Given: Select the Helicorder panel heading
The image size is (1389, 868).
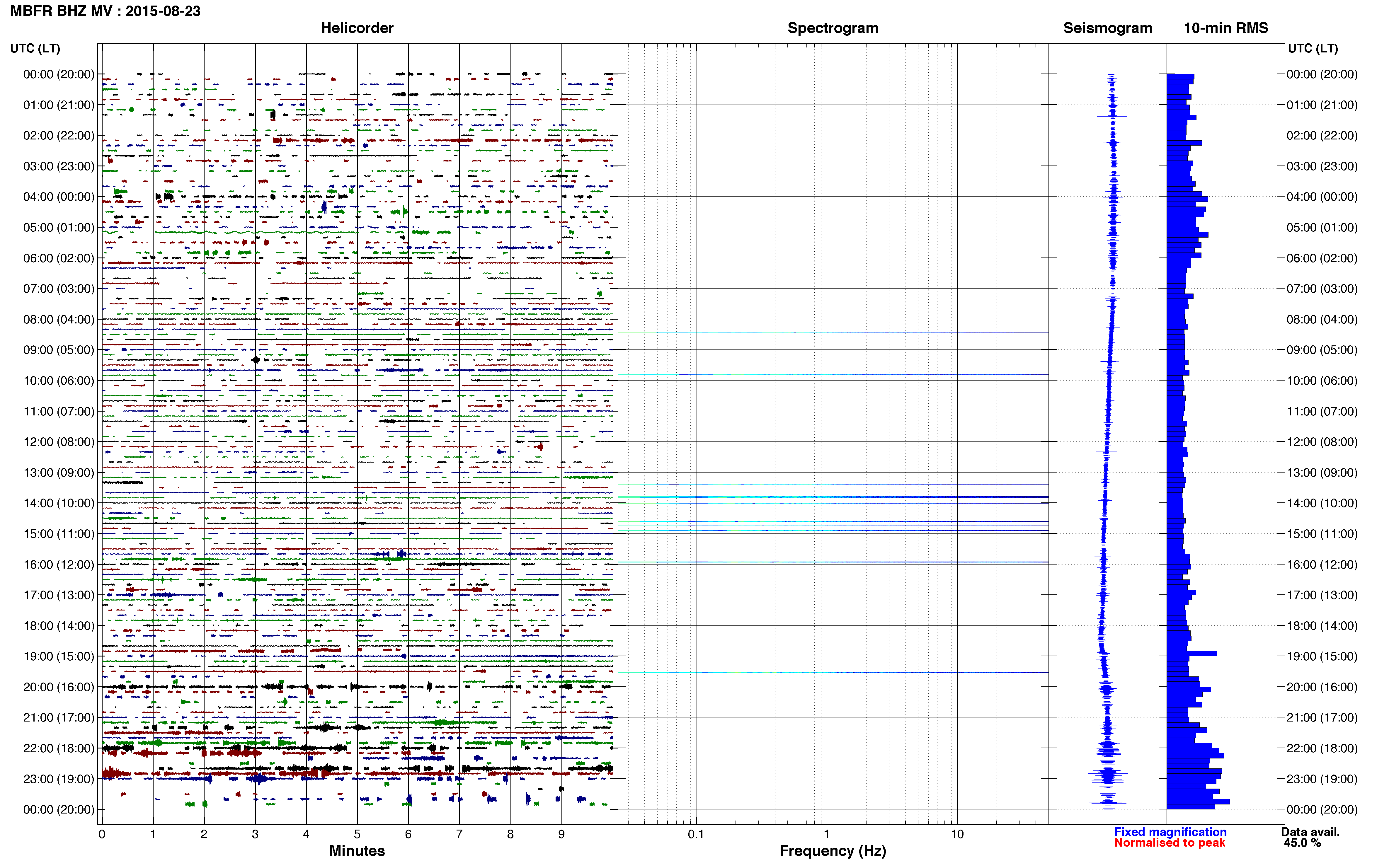Looking at the screenshot, I should [357, 28].
